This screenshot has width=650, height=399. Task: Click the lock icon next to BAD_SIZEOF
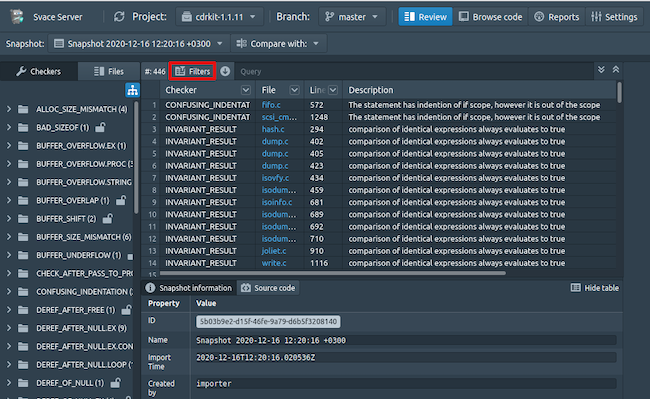click(100, 127)
